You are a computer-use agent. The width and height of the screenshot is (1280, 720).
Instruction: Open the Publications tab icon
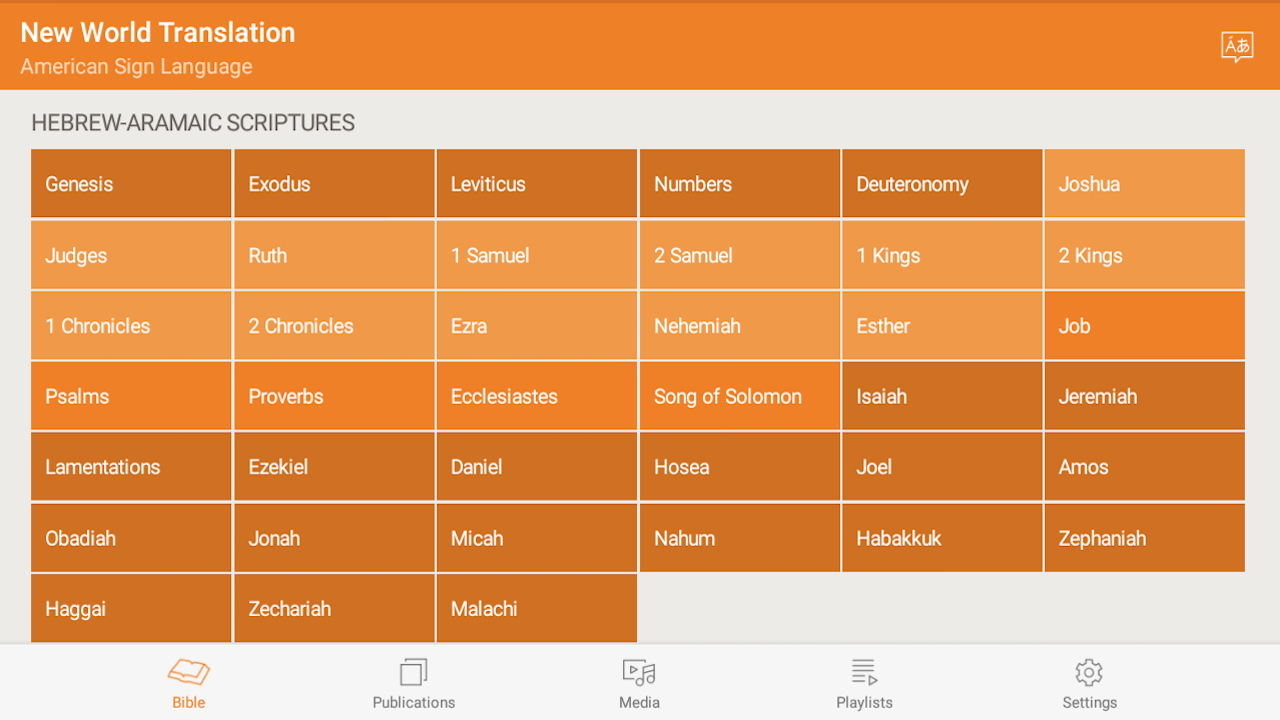click(x=413, y=672)
